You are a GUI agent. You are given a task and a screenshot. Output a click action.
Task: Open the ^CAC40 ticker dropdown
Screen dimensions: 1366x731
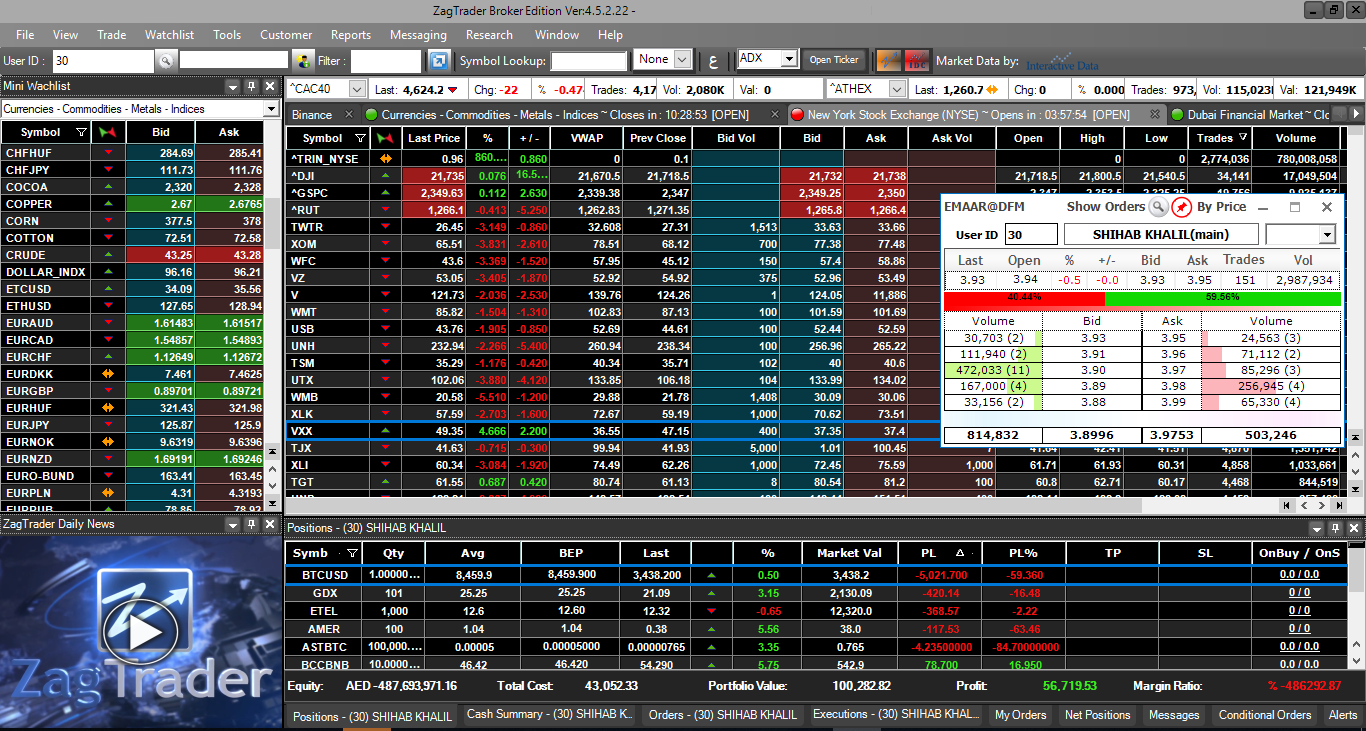coord(359,89)
